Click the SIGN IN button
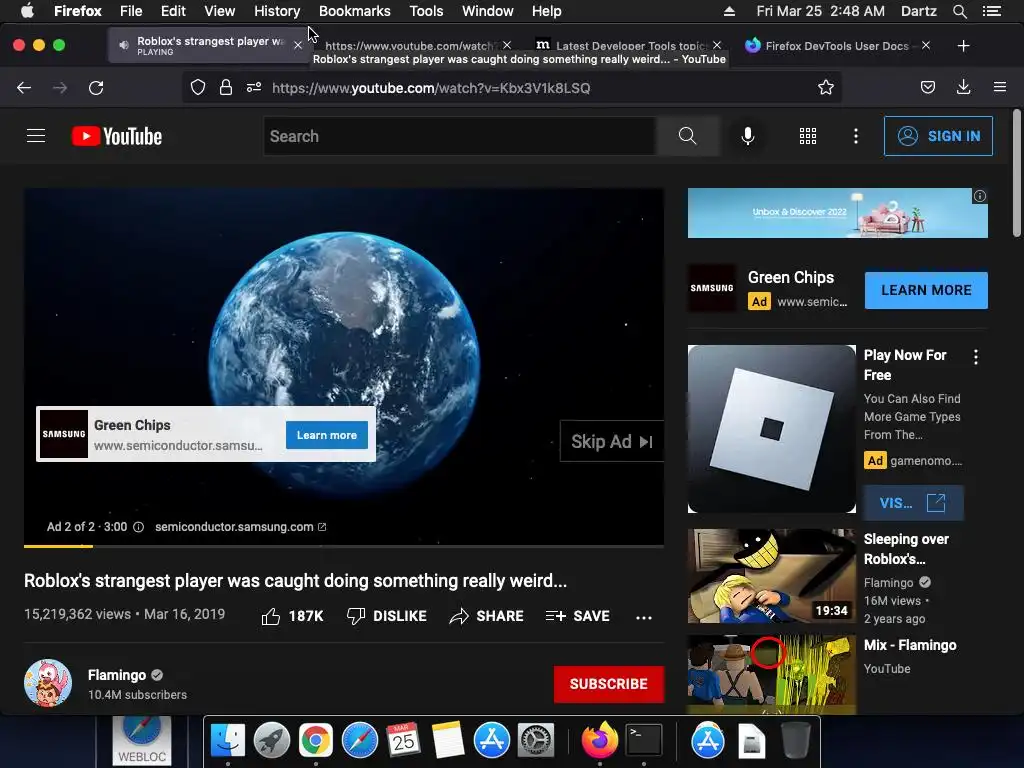 point(938,136)
